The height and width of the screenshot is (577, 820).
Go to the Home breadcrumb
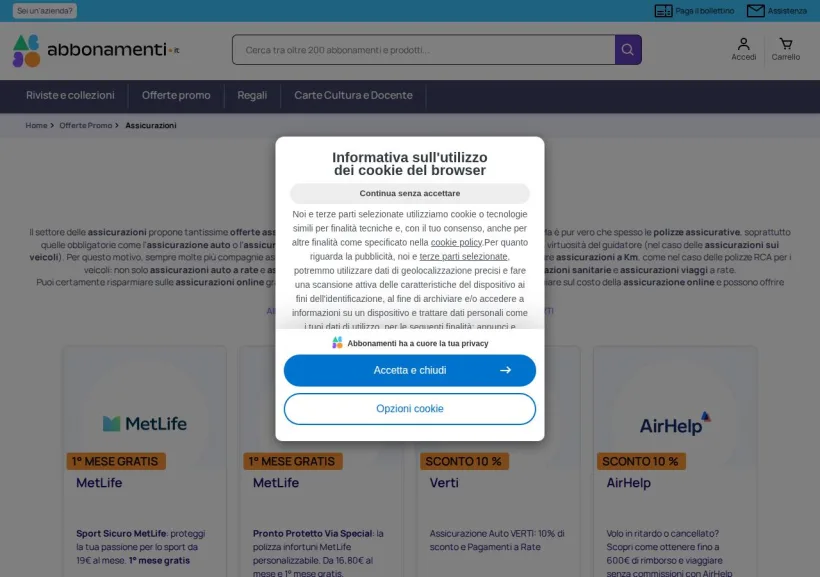click(36, 126)
